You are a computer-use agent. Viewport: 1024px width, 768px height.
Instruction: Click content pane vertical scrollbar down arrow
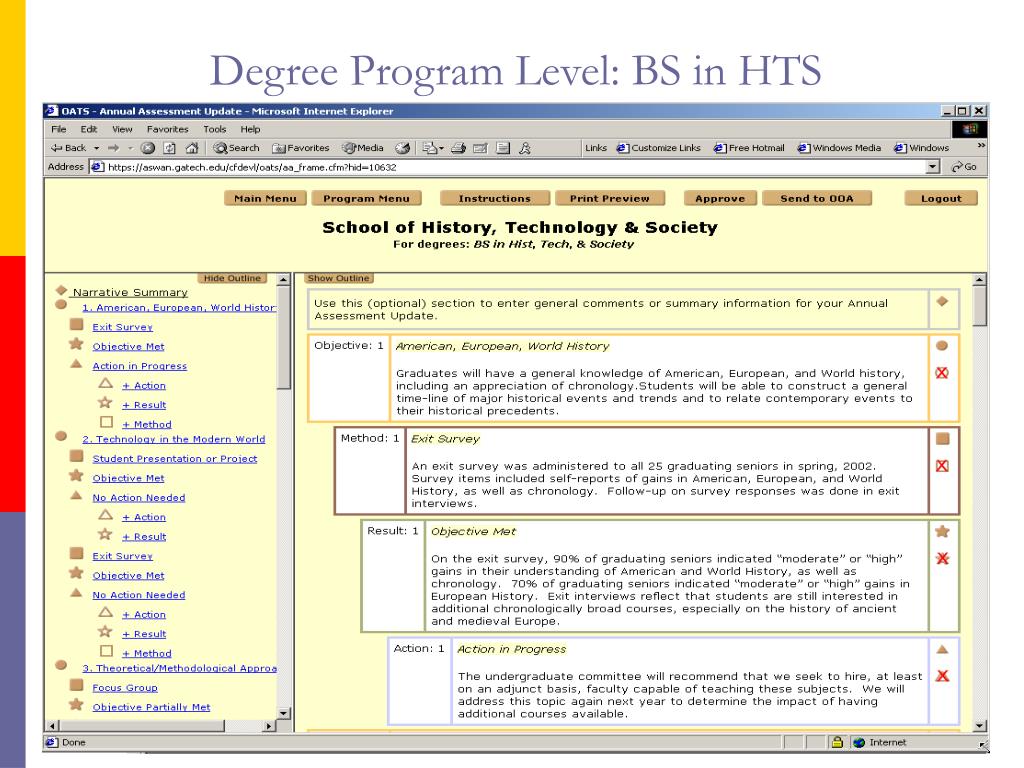coord(979,726)
